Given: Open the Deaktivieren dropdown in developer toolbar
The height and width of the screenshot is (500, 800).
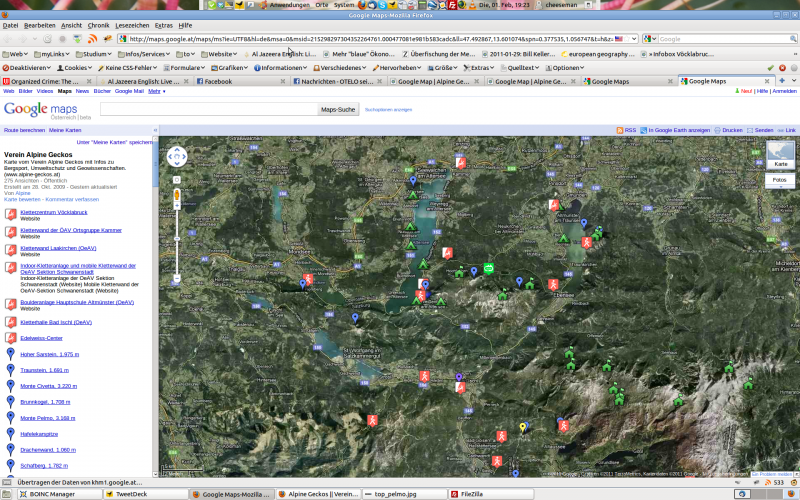Looking at the screenshot, I should tap(27, 67).
